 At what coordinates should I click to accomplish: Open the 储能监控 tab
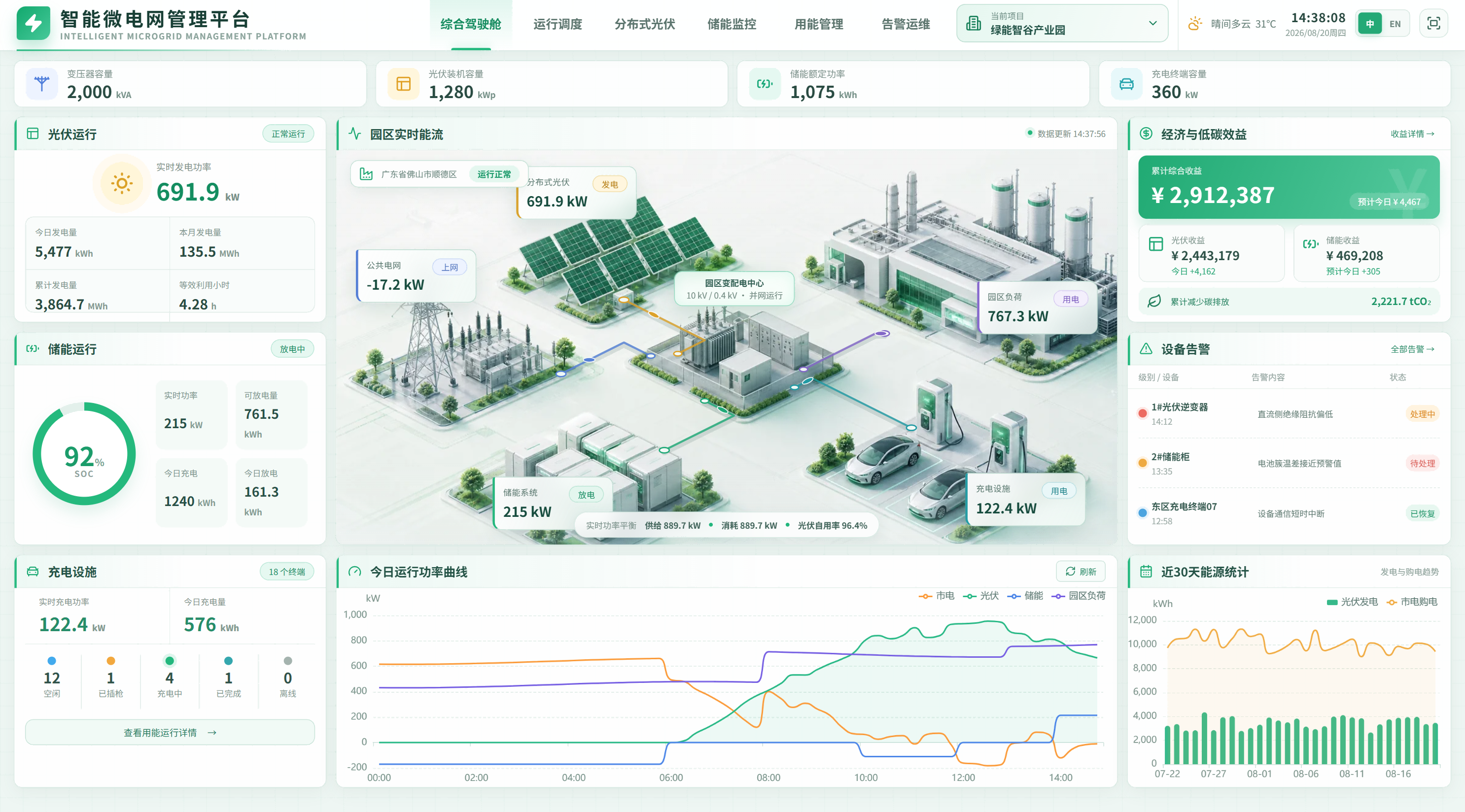click(x=732, y=24)
